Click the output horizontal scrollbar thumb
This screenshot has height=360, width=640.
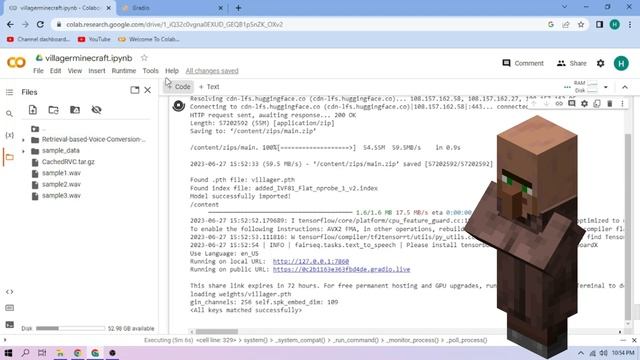pyautogui.click(x=217, y=332)
